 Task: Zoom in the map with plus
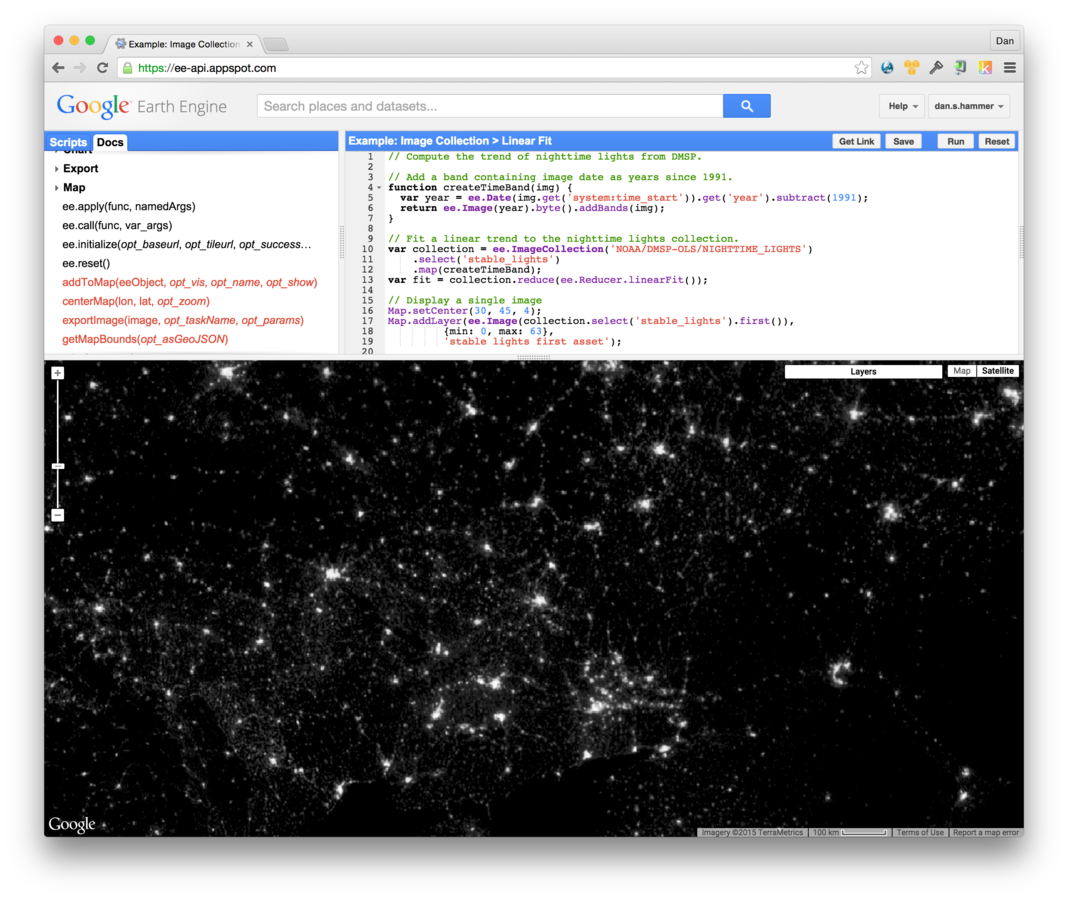pos(58,373)
